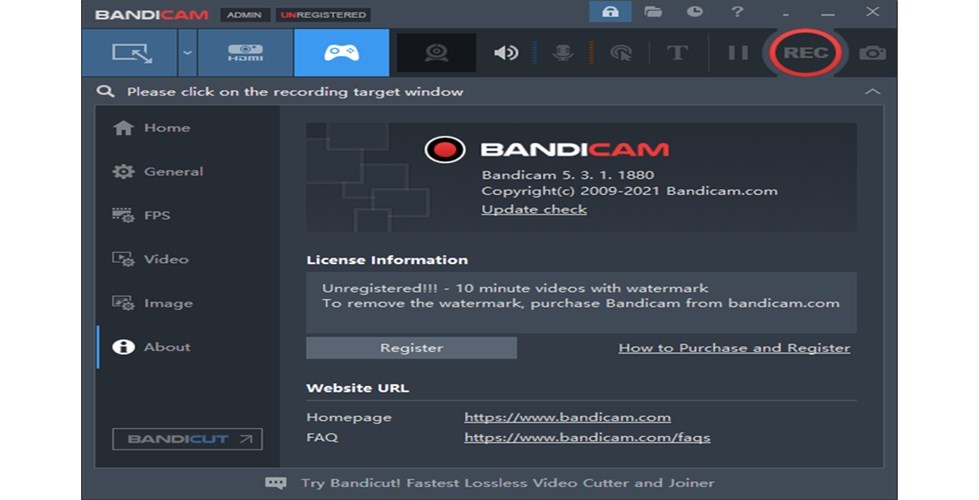The image size is (979, 500).
Task: Minimize the Bandicam window
Action: tap(828, 13)
